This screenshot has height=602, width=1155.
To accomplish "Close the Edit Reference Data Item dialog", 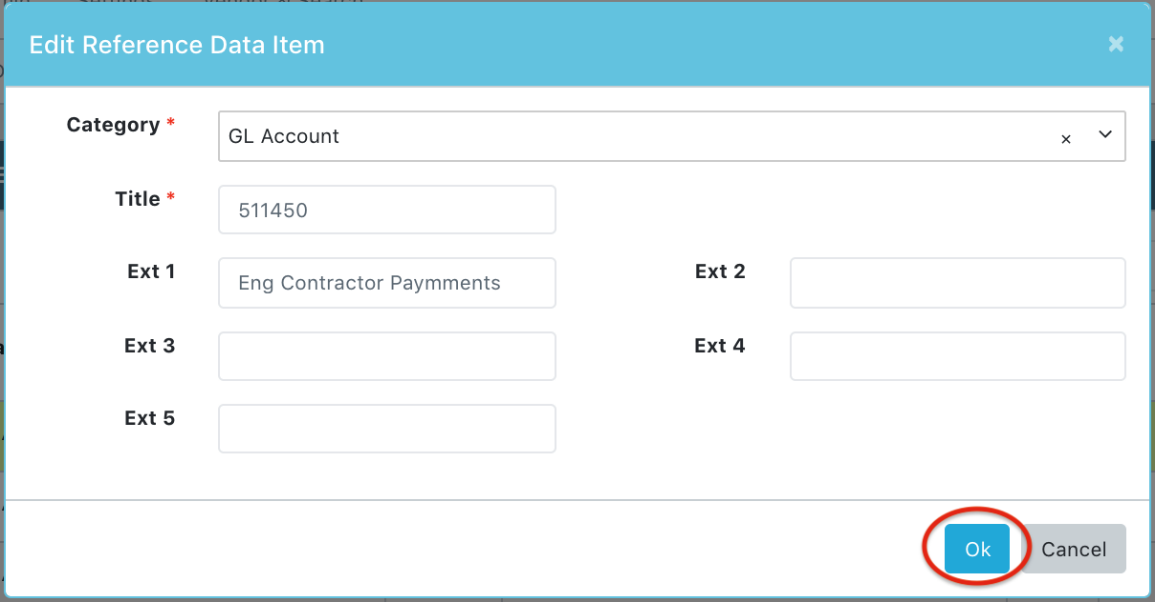I will click(1116, 44).
